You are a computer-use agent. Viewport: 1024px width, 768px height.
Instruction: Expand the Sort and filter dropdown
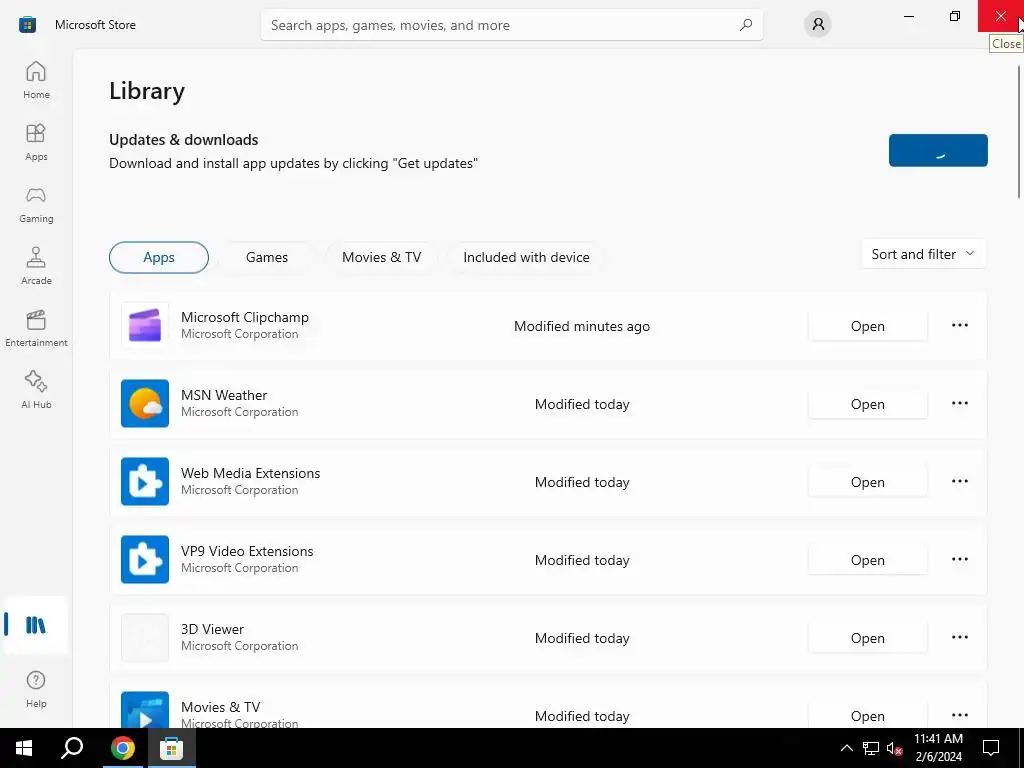923,254
